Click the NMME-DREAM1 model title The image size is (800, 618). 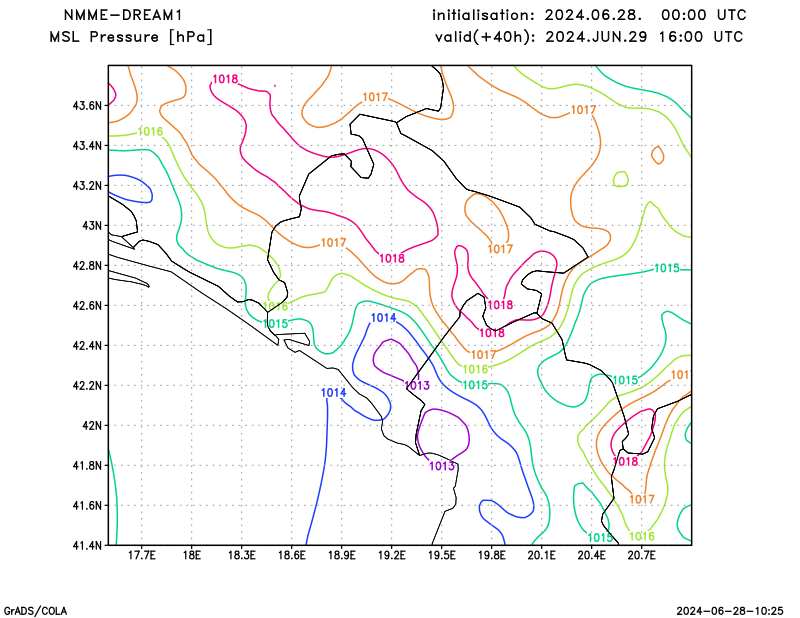click(x=122, y=15)
